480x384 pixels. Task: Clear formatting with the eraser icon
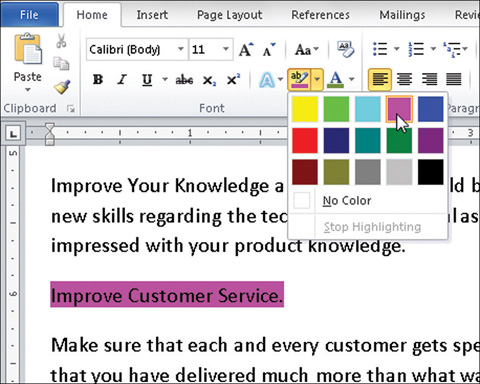(345, 49)
